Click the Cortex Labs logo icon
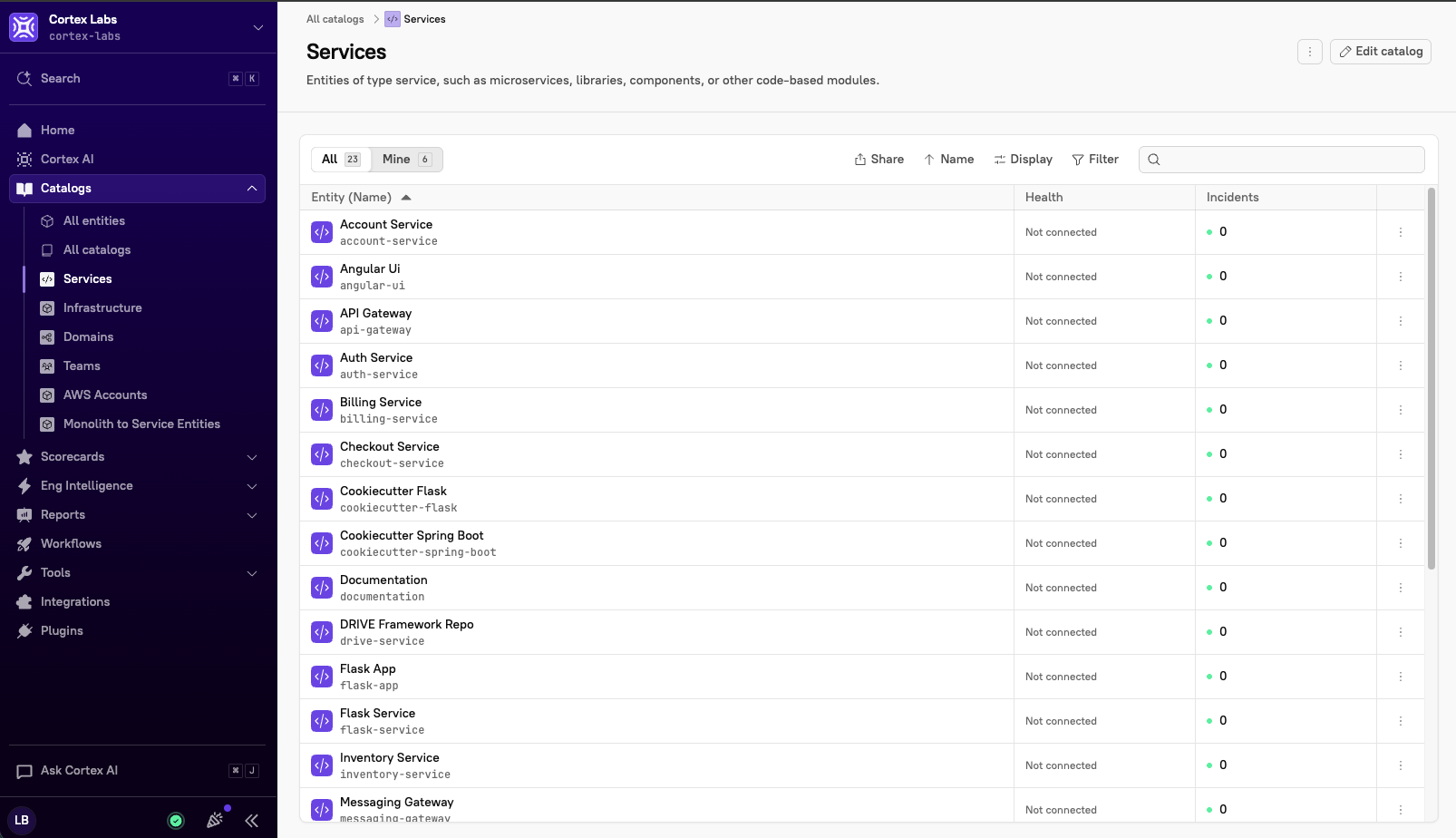This screenshot has height=838, width=1456. click(x=24, y=27)
